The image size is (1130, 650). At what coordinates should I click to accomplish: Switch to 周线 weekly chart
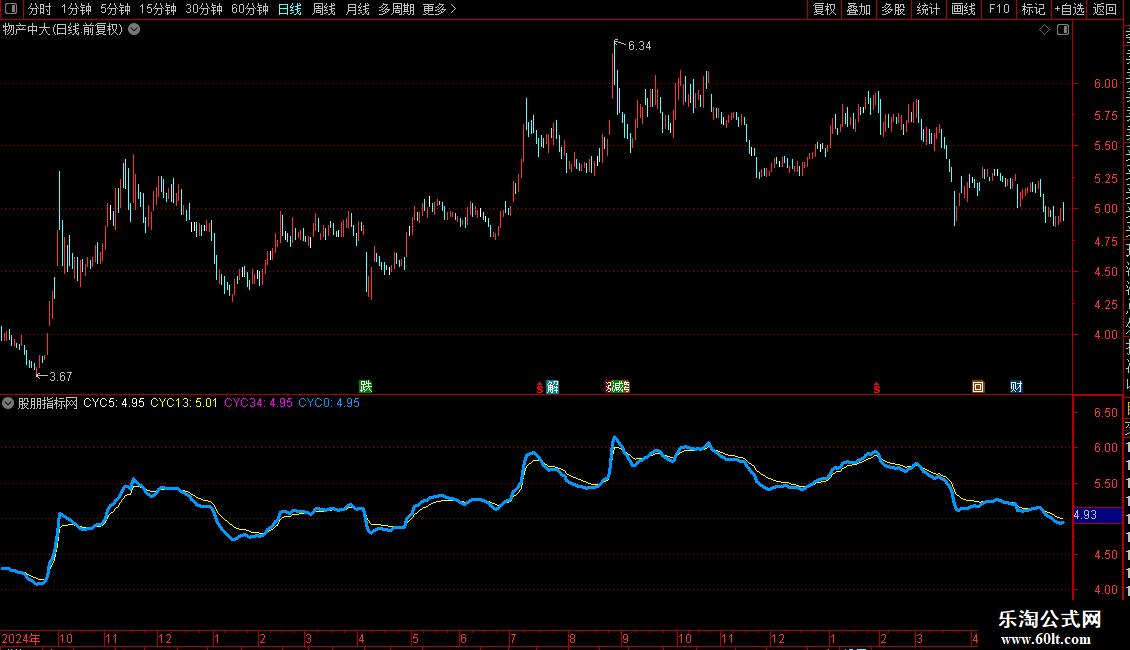click(x=324, y=9)
